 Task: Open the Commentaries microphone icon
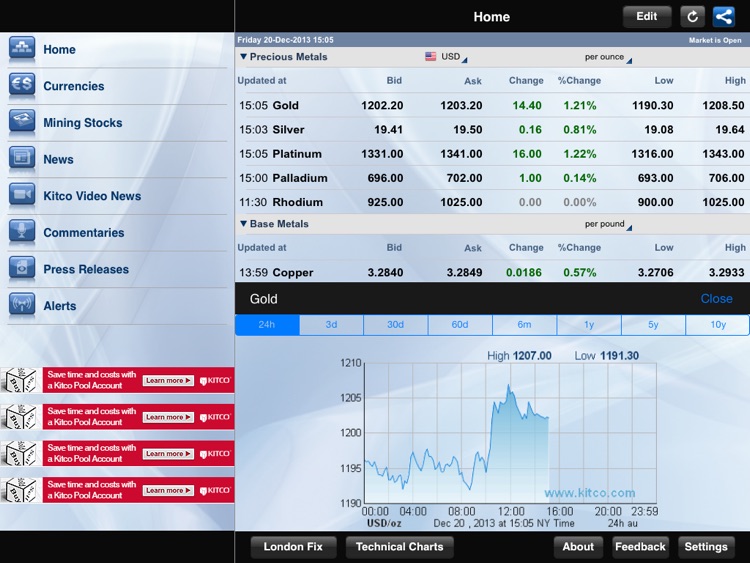click(x=22, y=232)
